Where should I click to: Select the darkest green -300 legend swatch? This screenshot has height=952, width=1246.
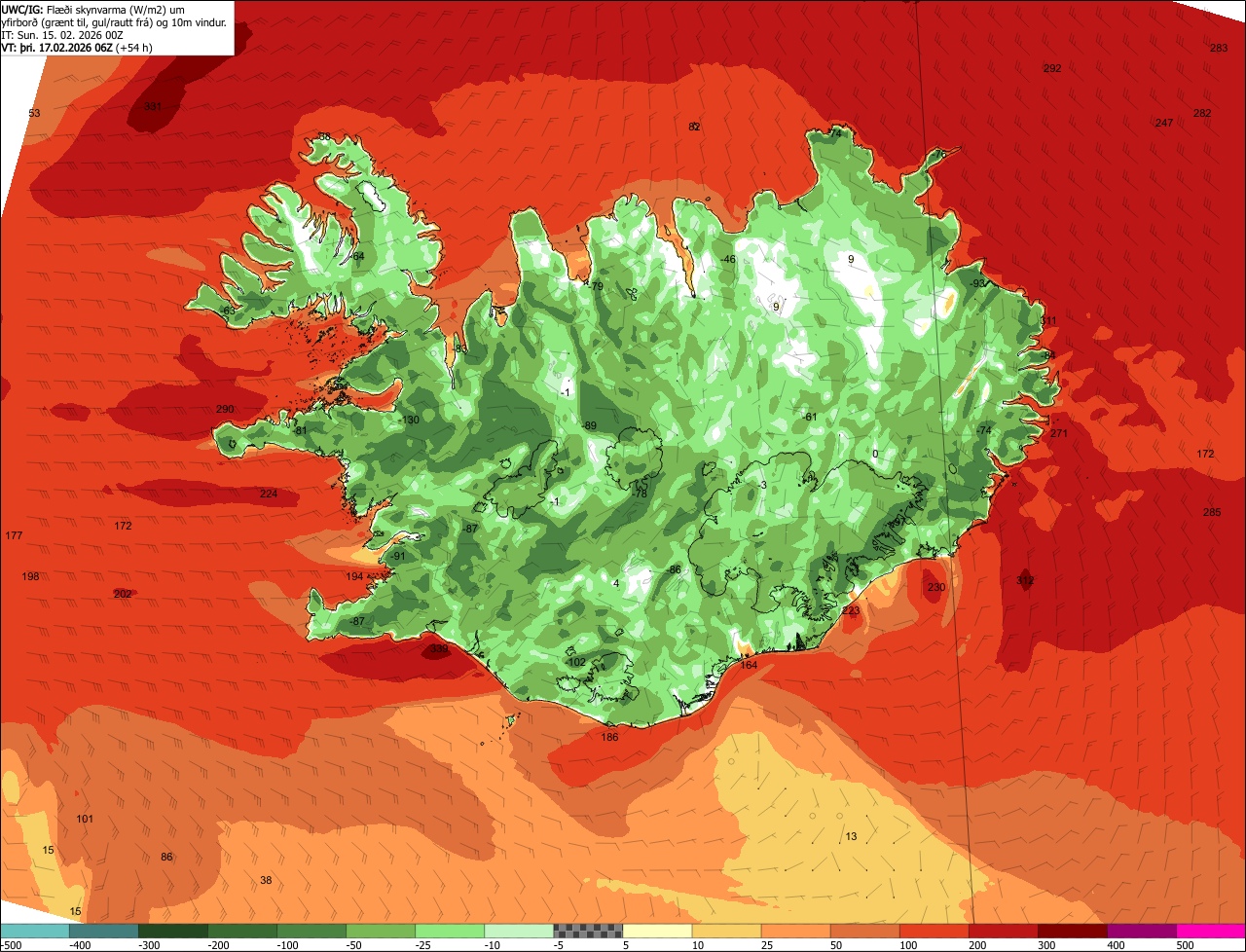[x=172, y=932]
